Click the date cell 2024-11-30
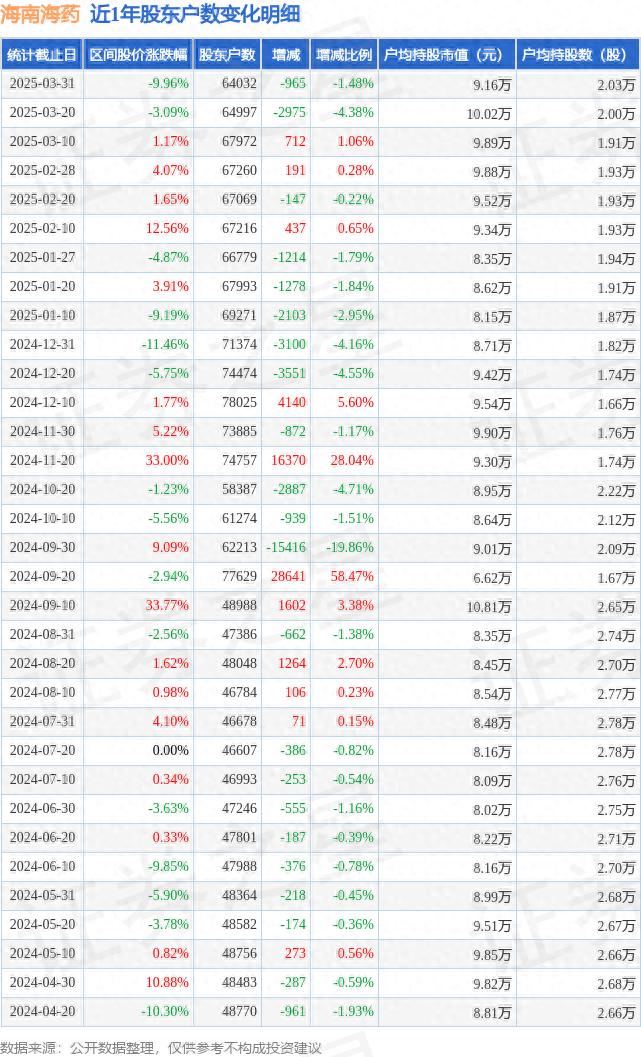This screenshot has height=1057, width=641. click(x=42, y=431)
